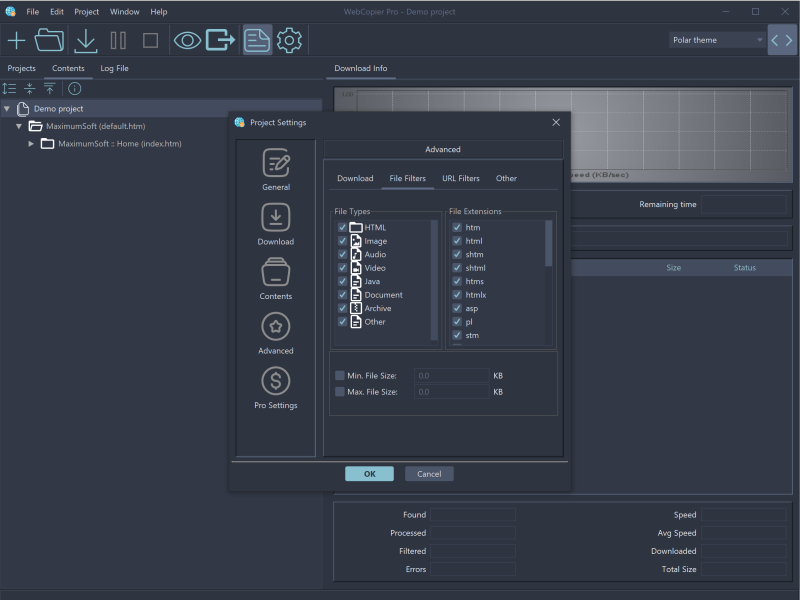
Task: Select the Demo project tree item
Action: click(59, 109)
